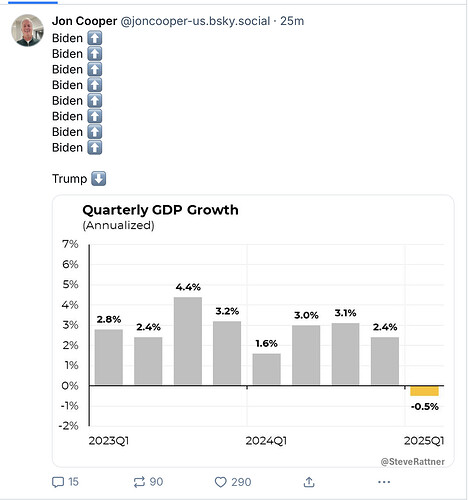Click the @SteveRattner watermark text
This screenshot has height=500, width=469.
point(412,462)
